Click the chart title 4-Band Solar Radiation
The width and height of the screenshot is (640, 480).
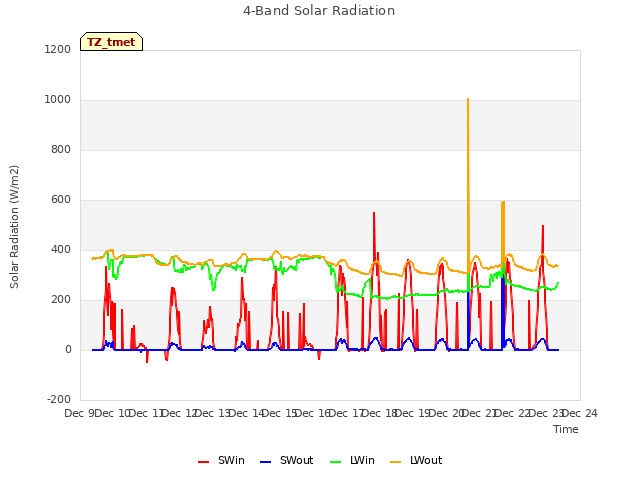pyautogui.click(x=319, y=11)
